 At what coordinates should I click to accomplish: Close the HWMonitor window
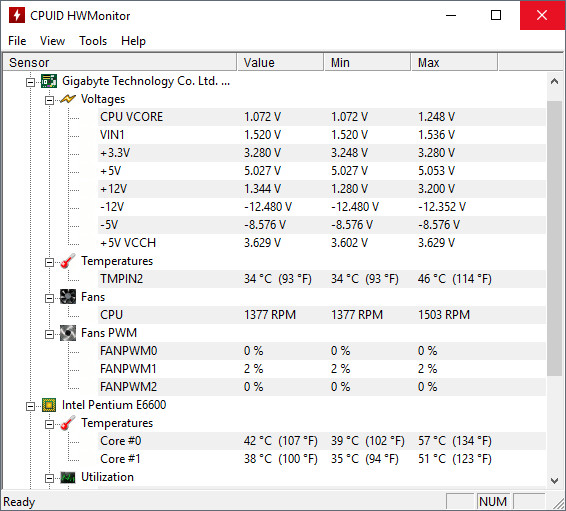pos(542,15)
